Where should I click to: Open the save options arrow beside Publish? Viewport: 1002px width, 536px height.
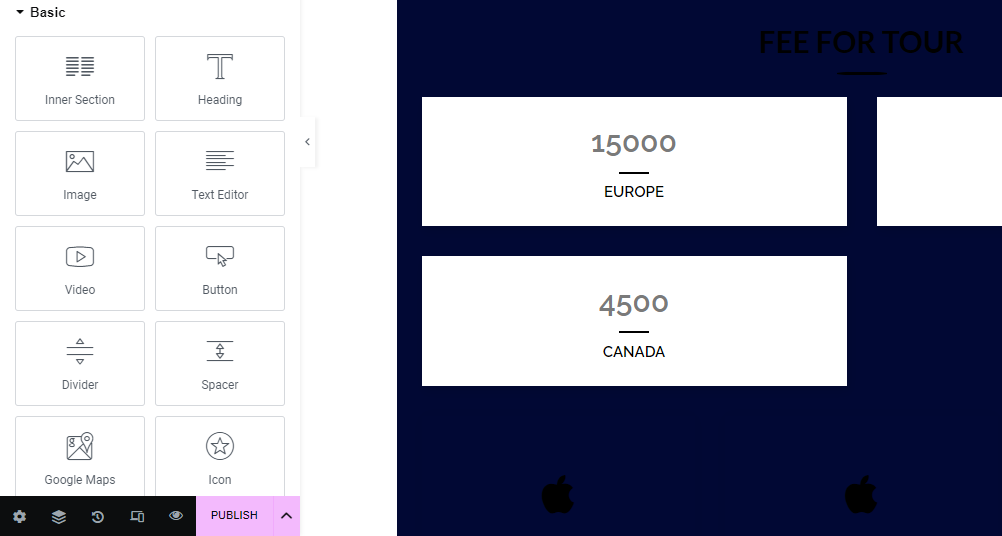[286, 516]
